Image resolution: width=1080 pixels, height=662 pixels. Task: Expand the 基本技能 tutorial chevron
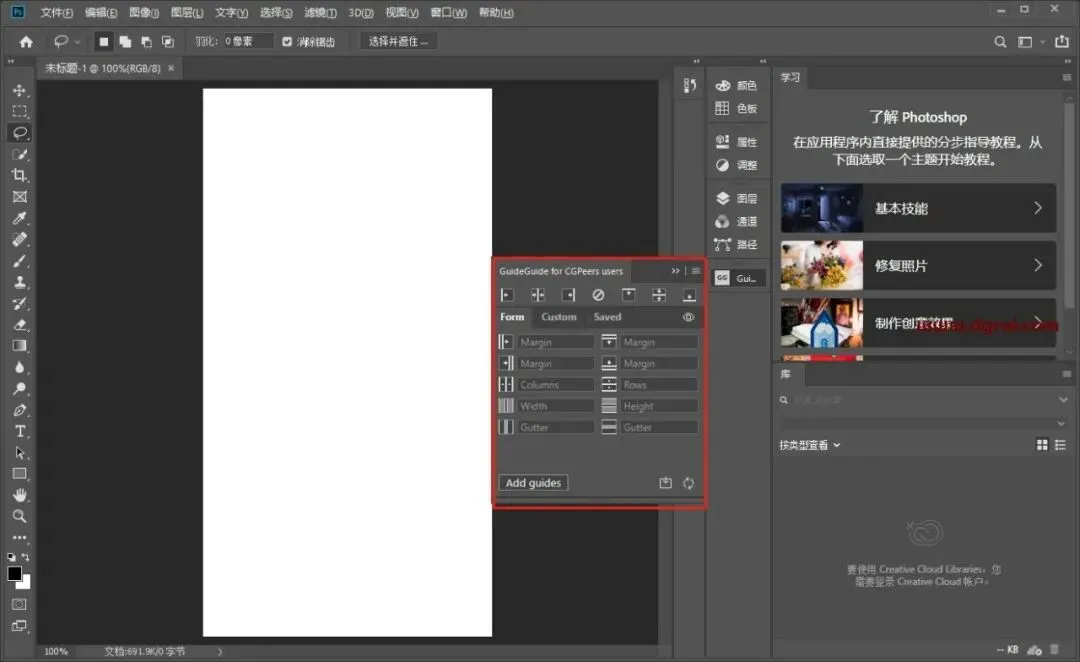point(1037,208)
